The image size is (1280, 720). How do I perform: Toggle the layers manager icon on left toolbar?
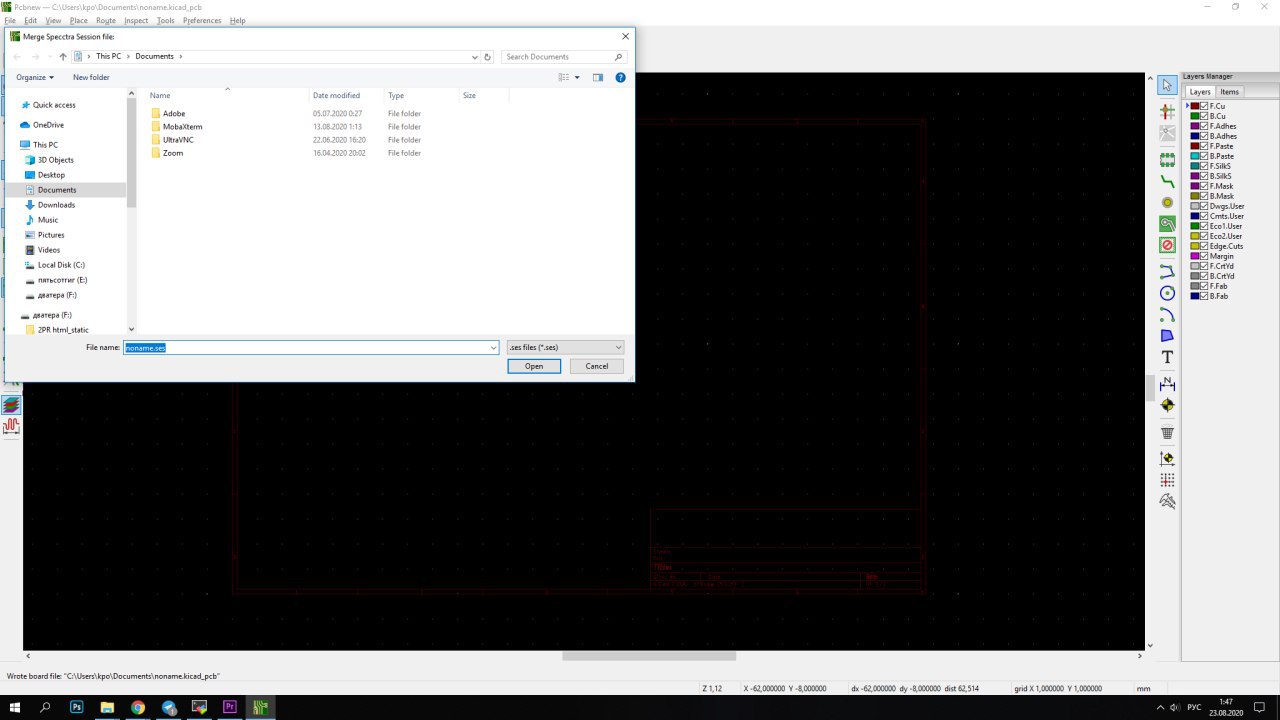(11, 405)
